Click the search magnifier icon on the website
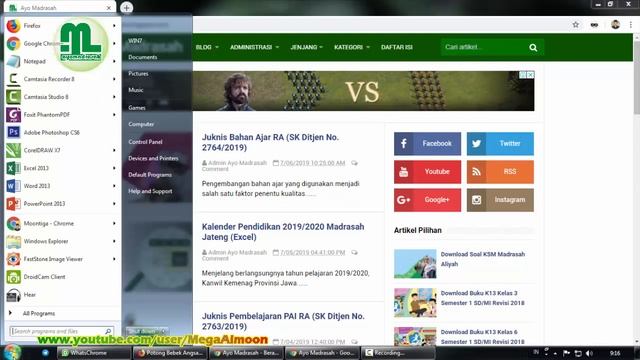 pyautogui.click(x=533, y=47)
